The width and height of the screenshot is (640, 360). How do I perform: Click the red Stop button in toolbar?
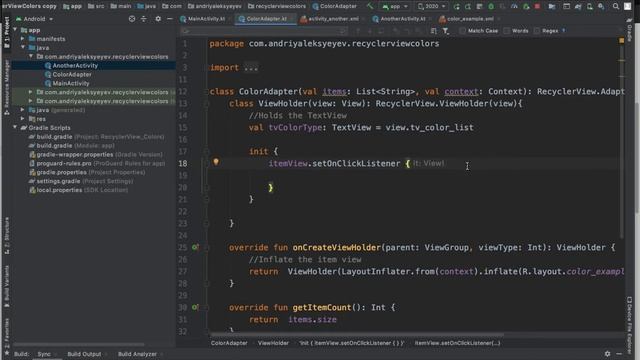538,7
